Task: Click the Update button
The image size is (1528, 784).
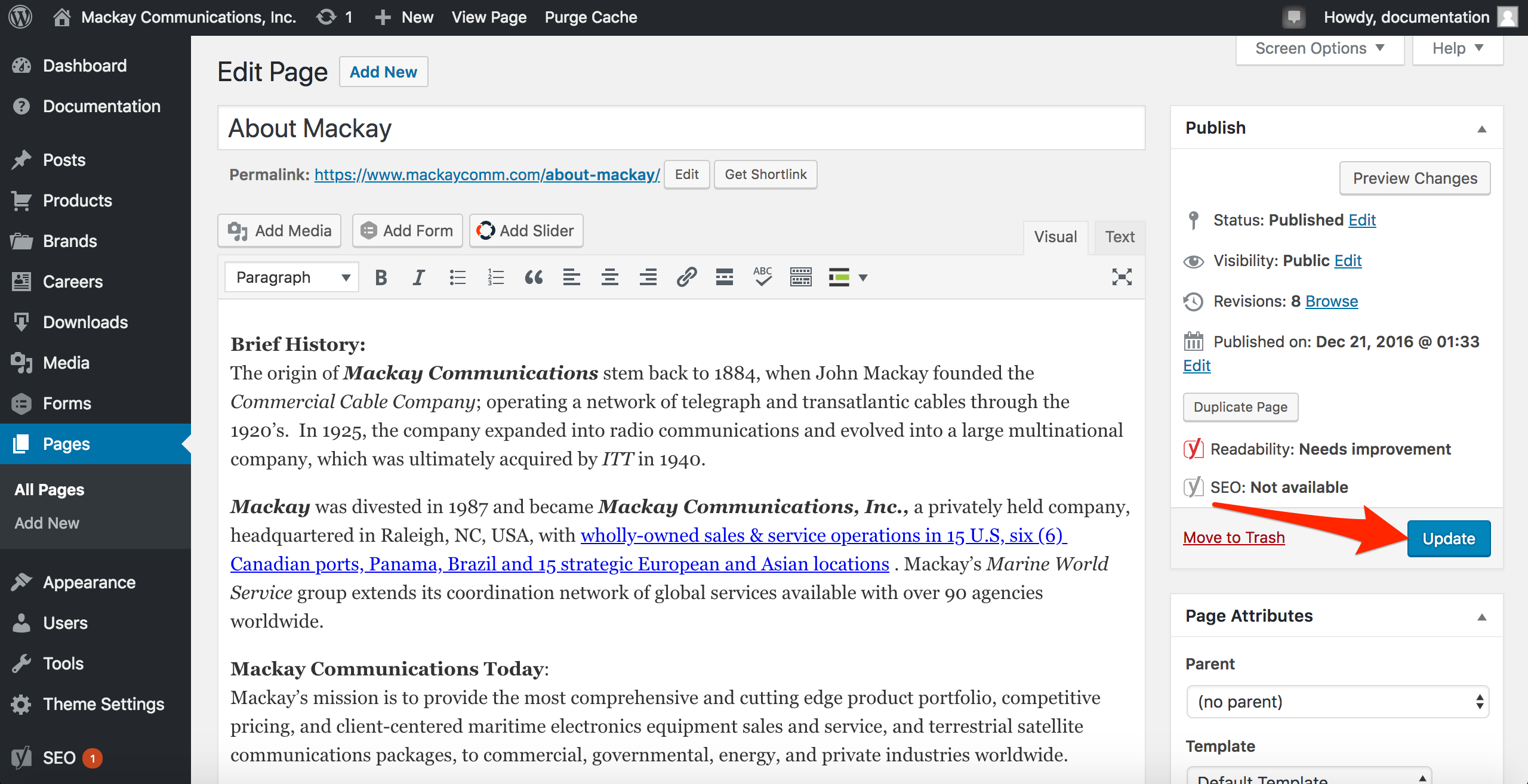Action: (1449, 539)
